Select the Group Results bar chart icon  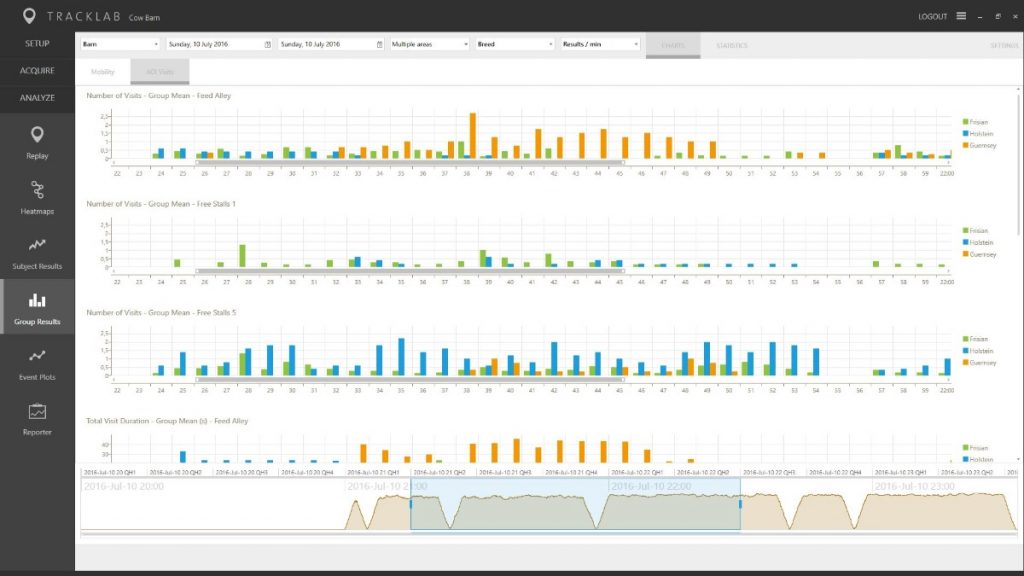click(37, 300)
